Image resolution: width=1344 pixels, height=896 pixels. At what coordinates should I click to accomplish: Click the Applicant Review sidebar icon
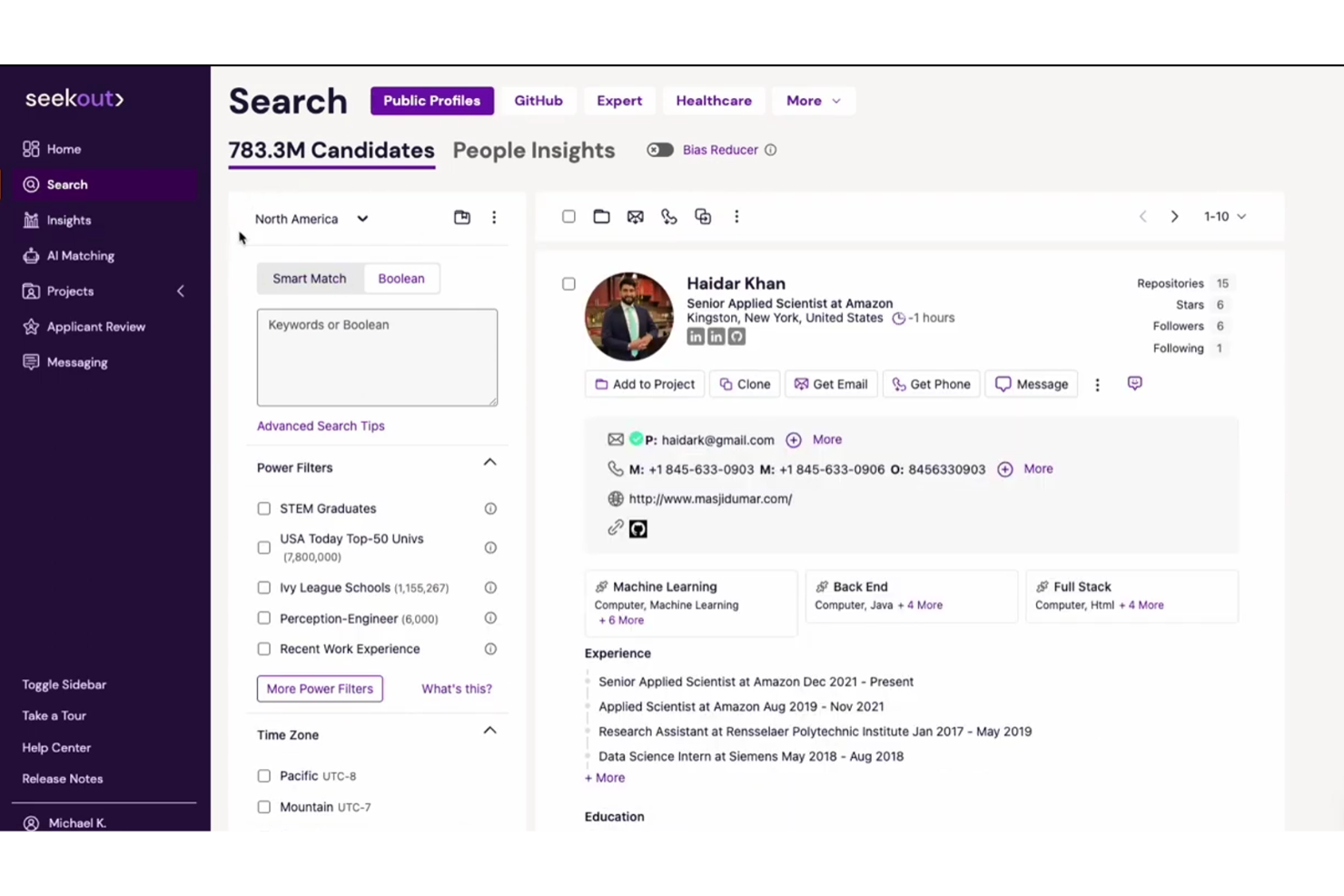tap(30, 326)
